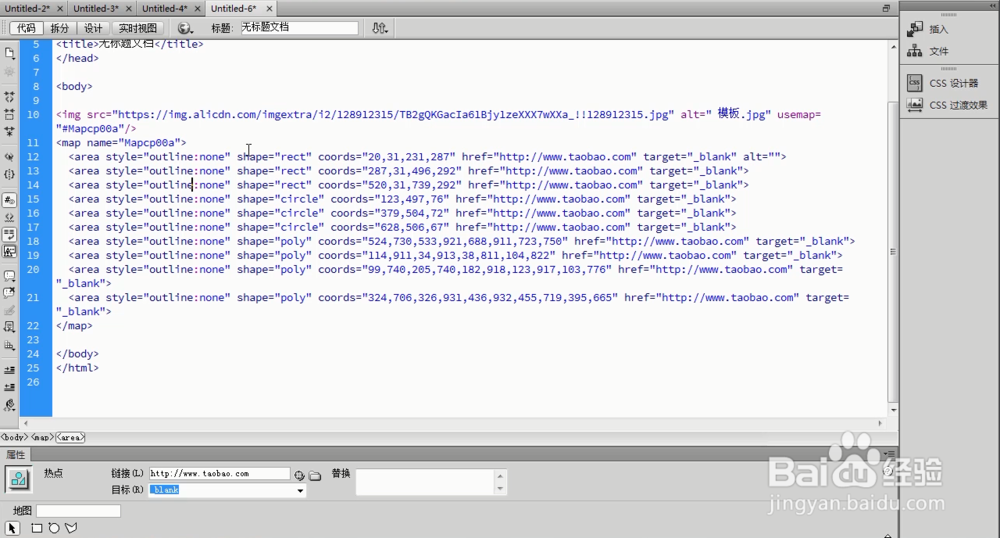The image size is (1000, 538).
Task: Click scroll down arrow in 替换 field
Action: pos(500,489)
